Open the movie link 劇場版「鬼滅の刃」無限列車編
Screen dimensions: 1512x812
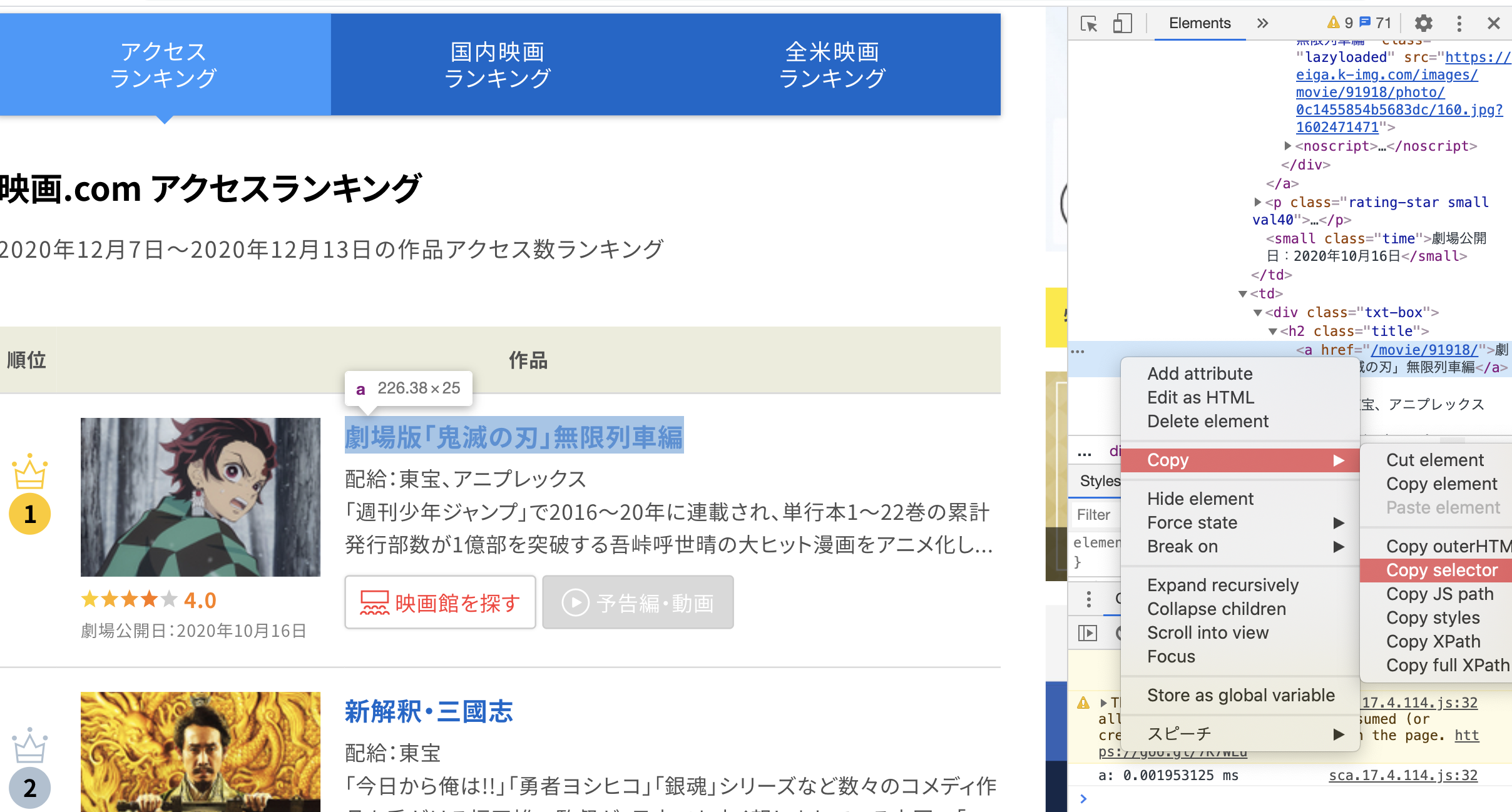[514, 437]
